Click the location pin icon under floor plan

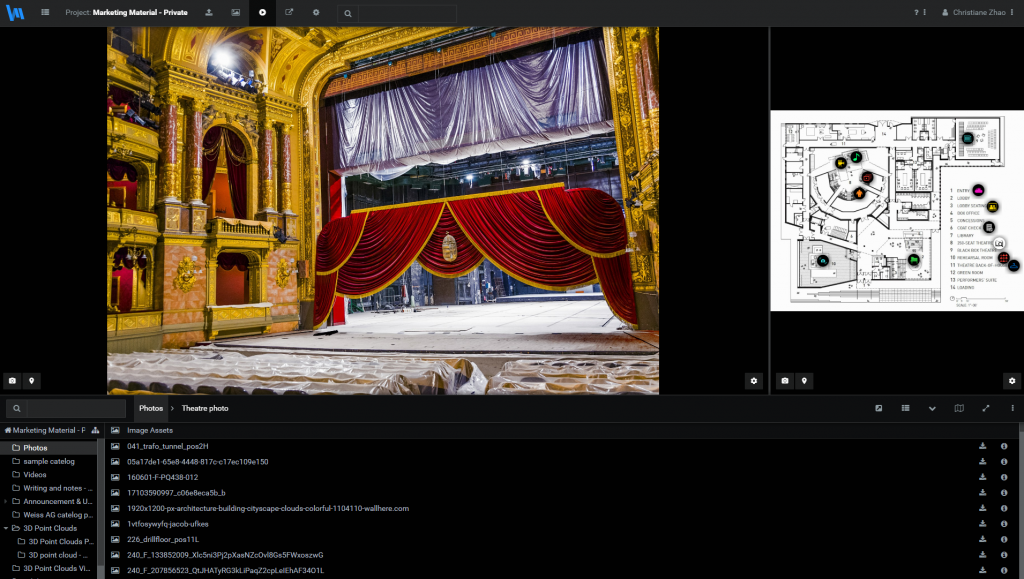point(805,381)
